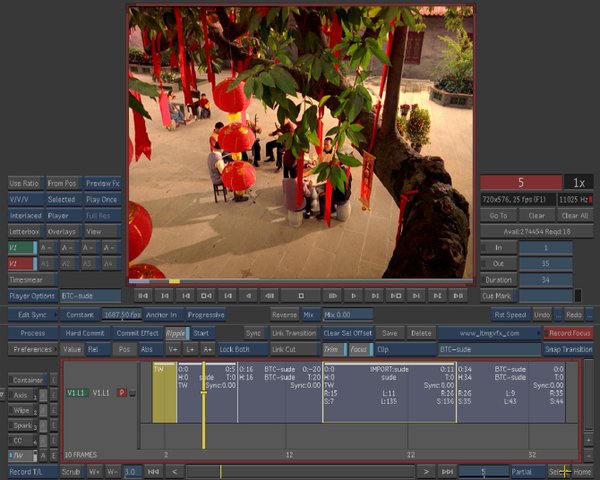Click the red P track patch icon
Screen dimensions: 600x480
[122, 393]
